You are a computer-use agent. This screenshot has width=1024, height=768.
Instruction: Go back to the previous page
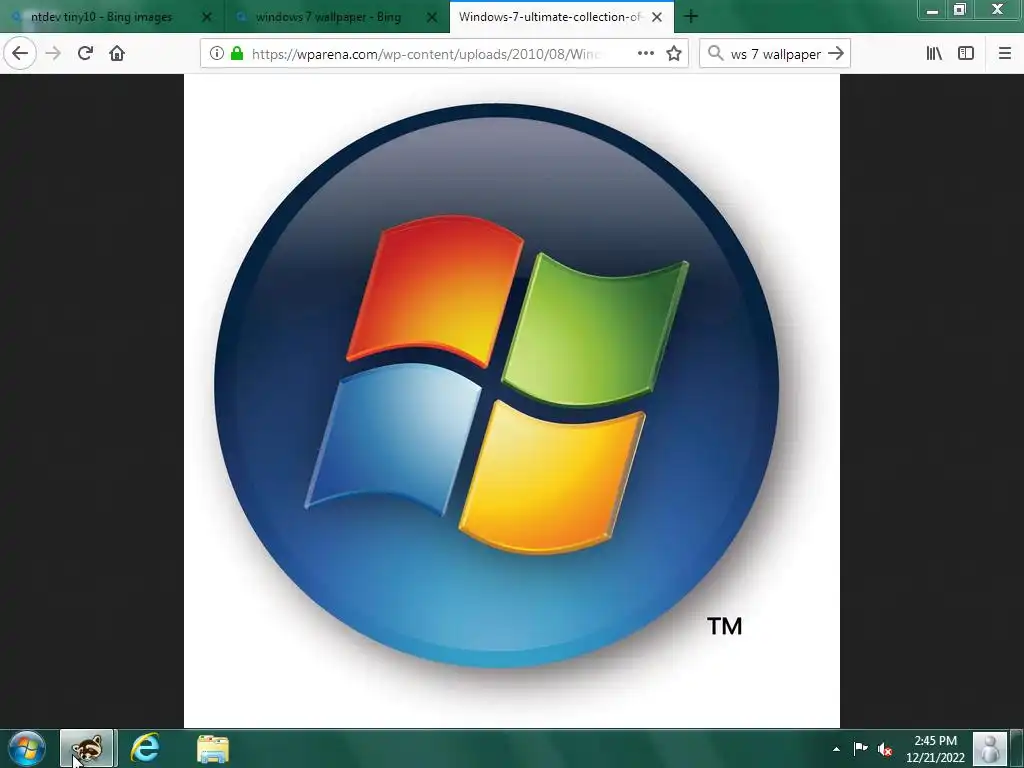point(20,54)
